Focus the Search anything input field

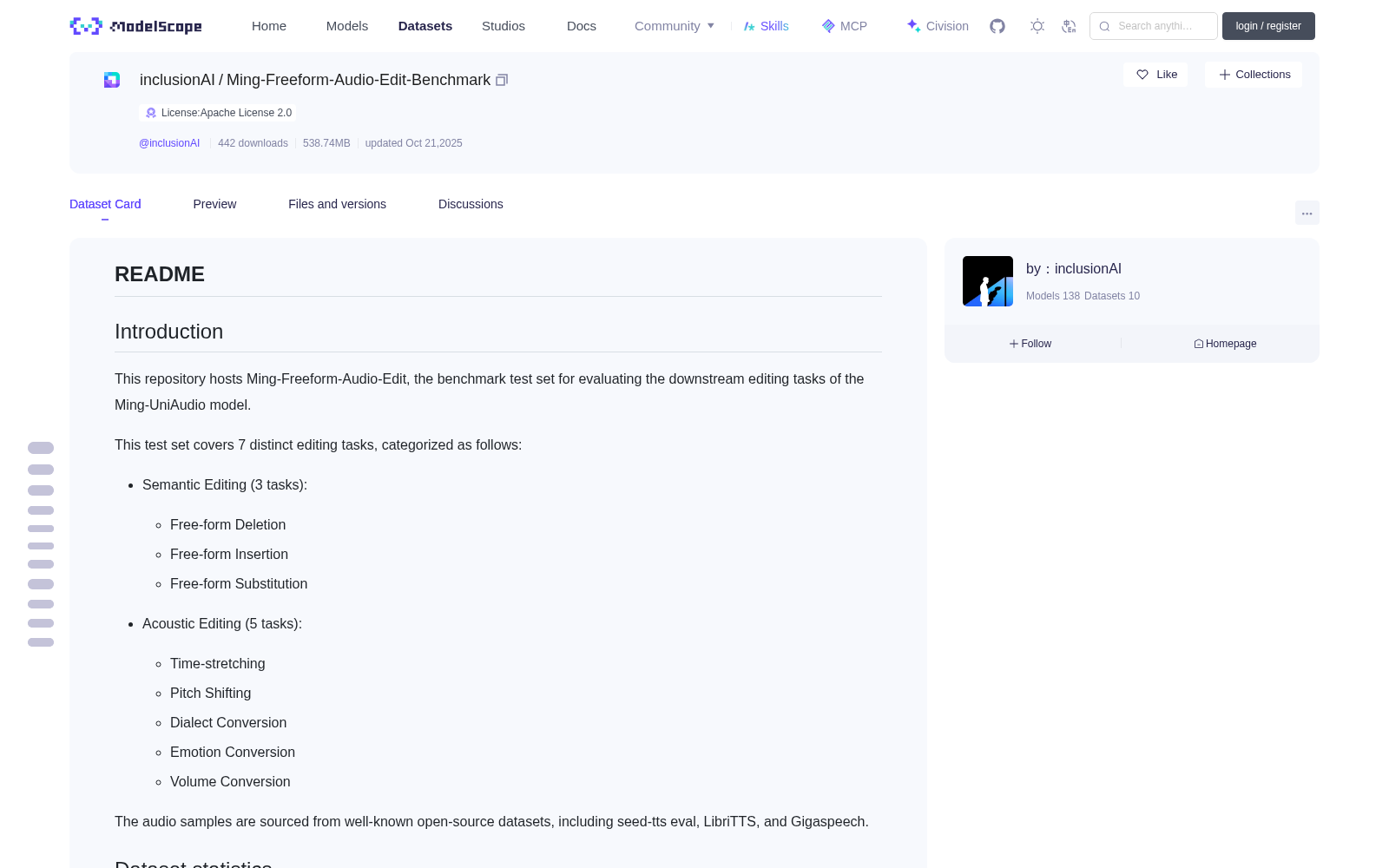tap(1154, 26)
